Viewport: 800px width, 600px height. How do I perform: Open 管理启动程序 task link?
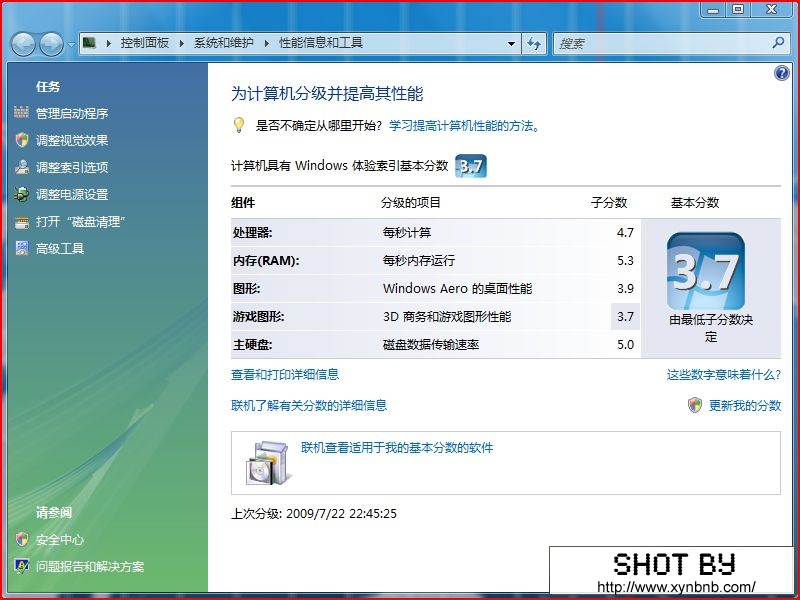72,113
